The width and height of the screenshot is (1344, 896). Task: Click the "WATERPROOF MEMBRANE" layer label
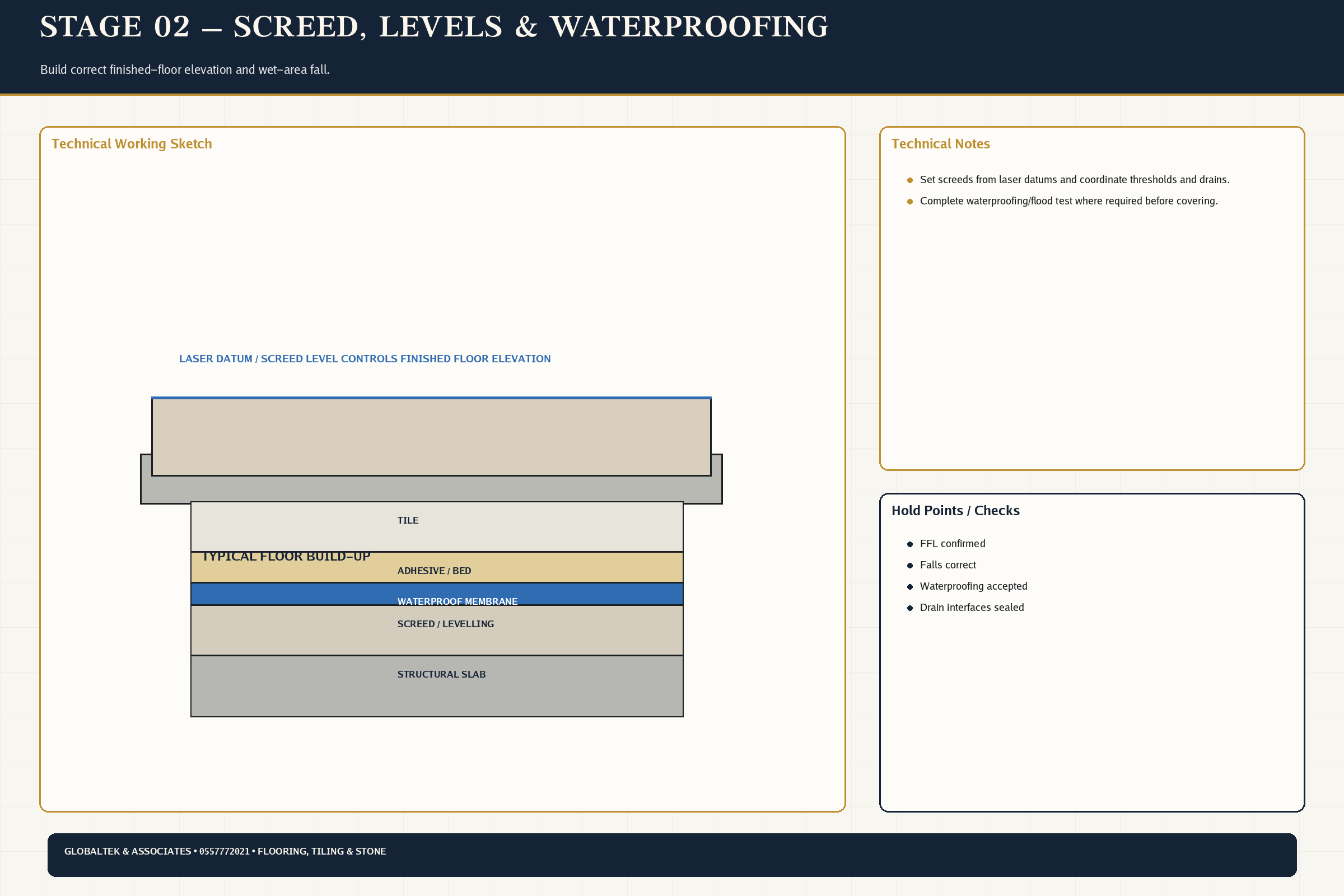pos(457,601)
